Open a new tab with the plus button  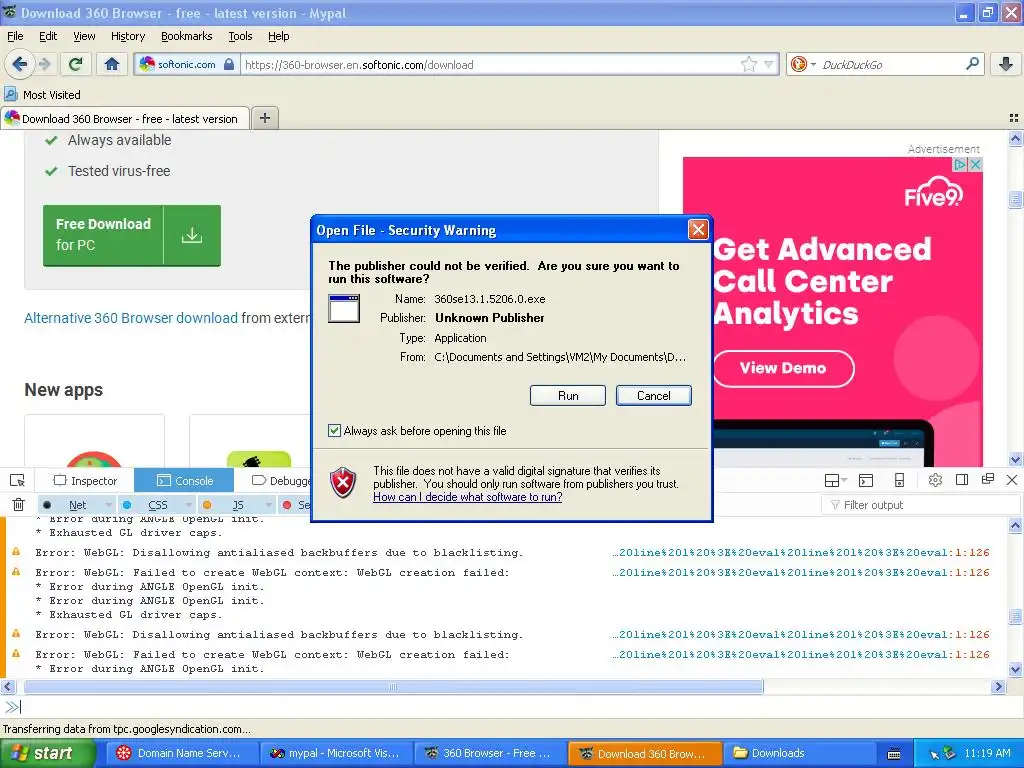tap(264, 118)
